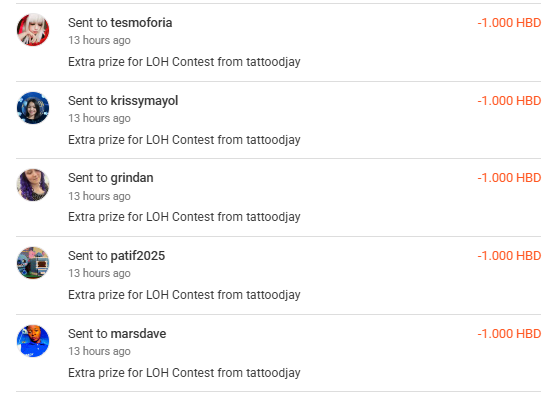
Task: Click the timestamp under grindan transfer
Action: 99,196
